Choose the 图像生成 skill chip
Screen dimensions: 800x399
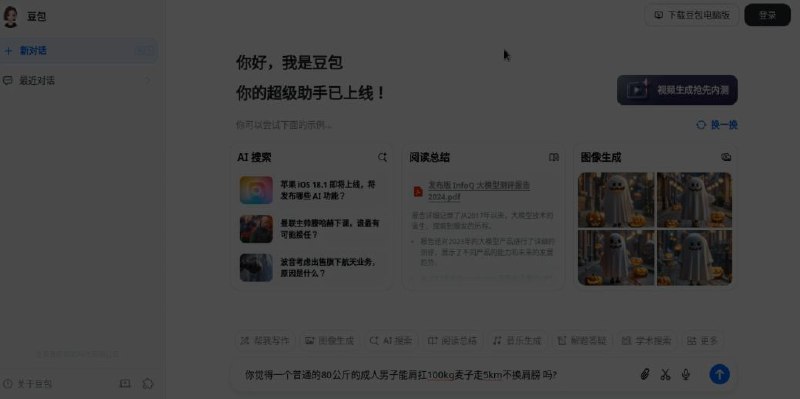[x=330, y=341]
